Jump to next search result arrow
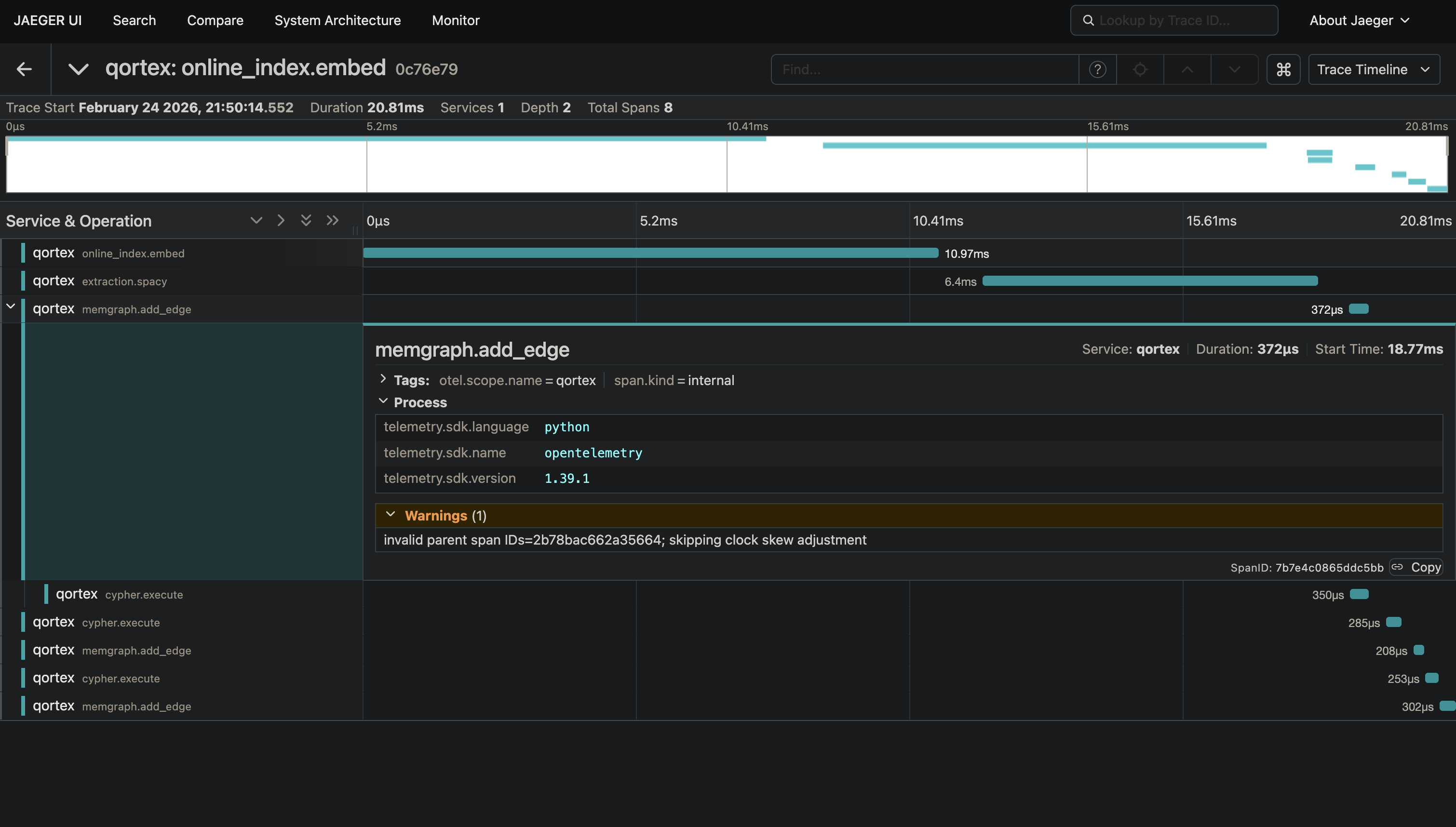The width and height of the screenshot is (1456, 827). point(1234,69)
